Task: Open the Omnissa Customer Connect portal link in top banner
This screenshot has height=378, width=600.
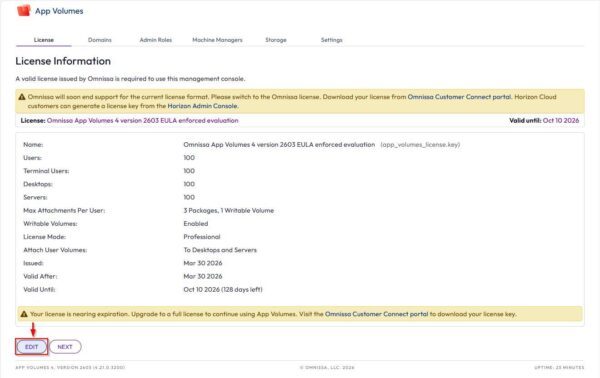Action: [459, 97]
